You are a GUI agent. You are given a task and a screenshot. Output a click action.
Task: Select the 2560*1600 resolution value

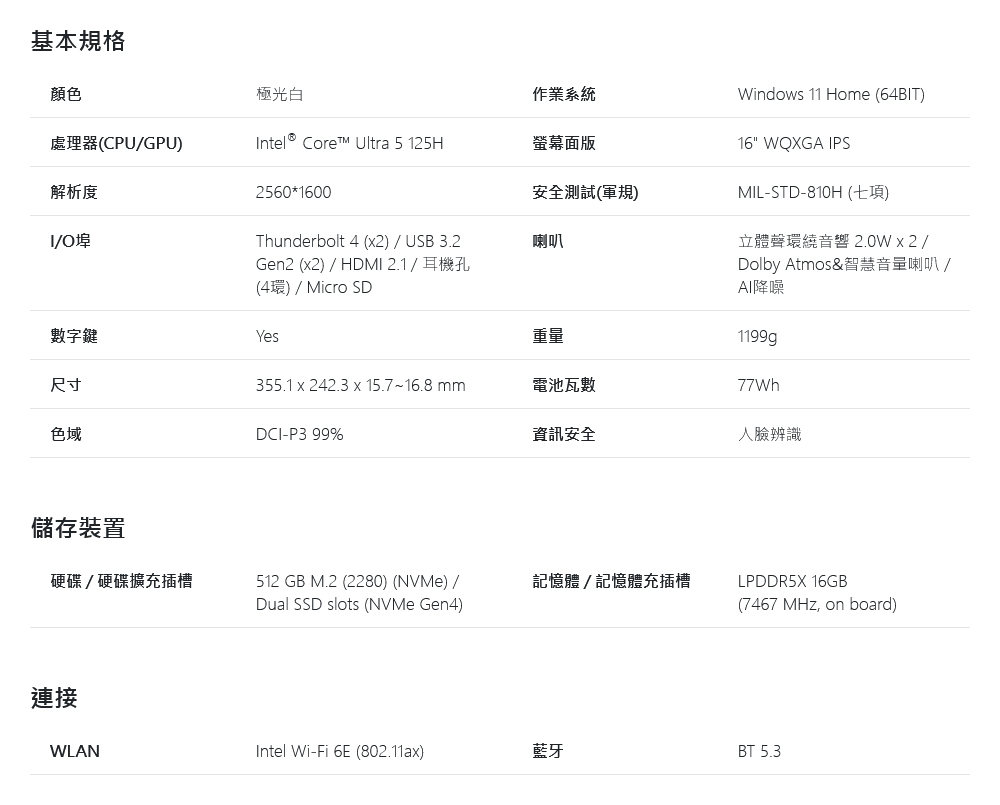tap(293, 192)
